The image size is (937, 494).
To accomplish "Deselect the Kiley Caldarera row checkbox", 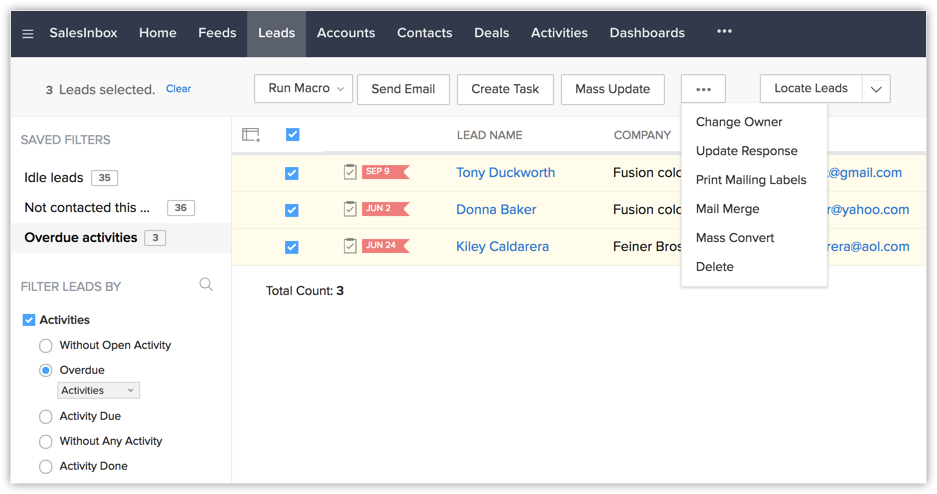I will (x=292, y=247).
